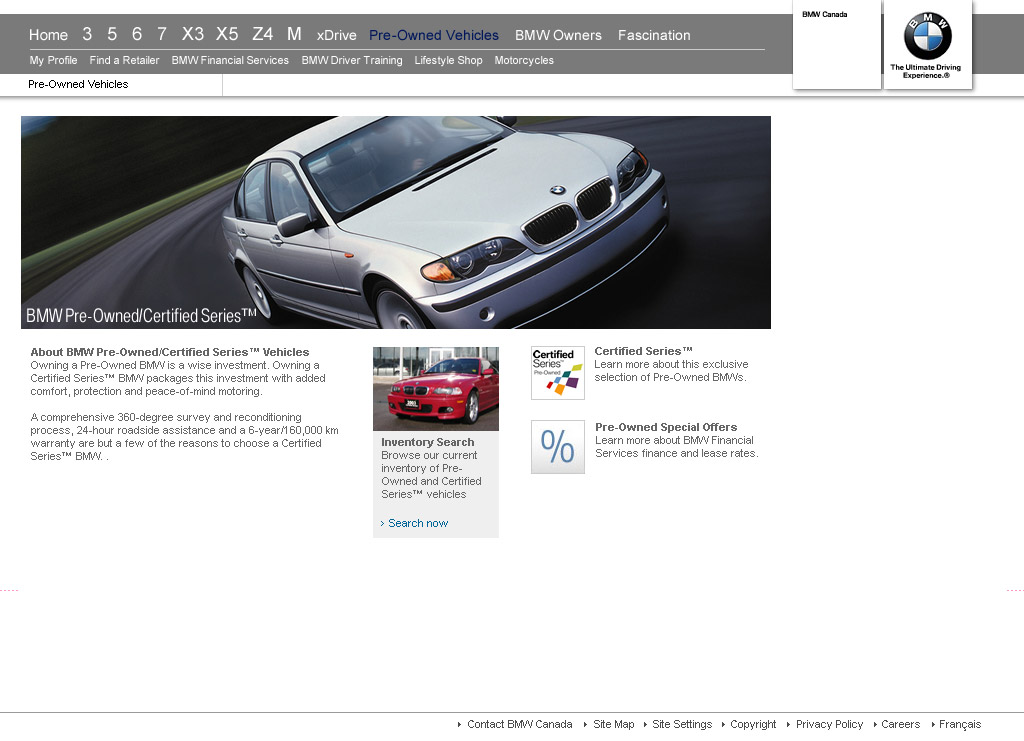
Task: Click the About BMW Pre-Owned/Certified Series heading
Action: tap(170, 352)
